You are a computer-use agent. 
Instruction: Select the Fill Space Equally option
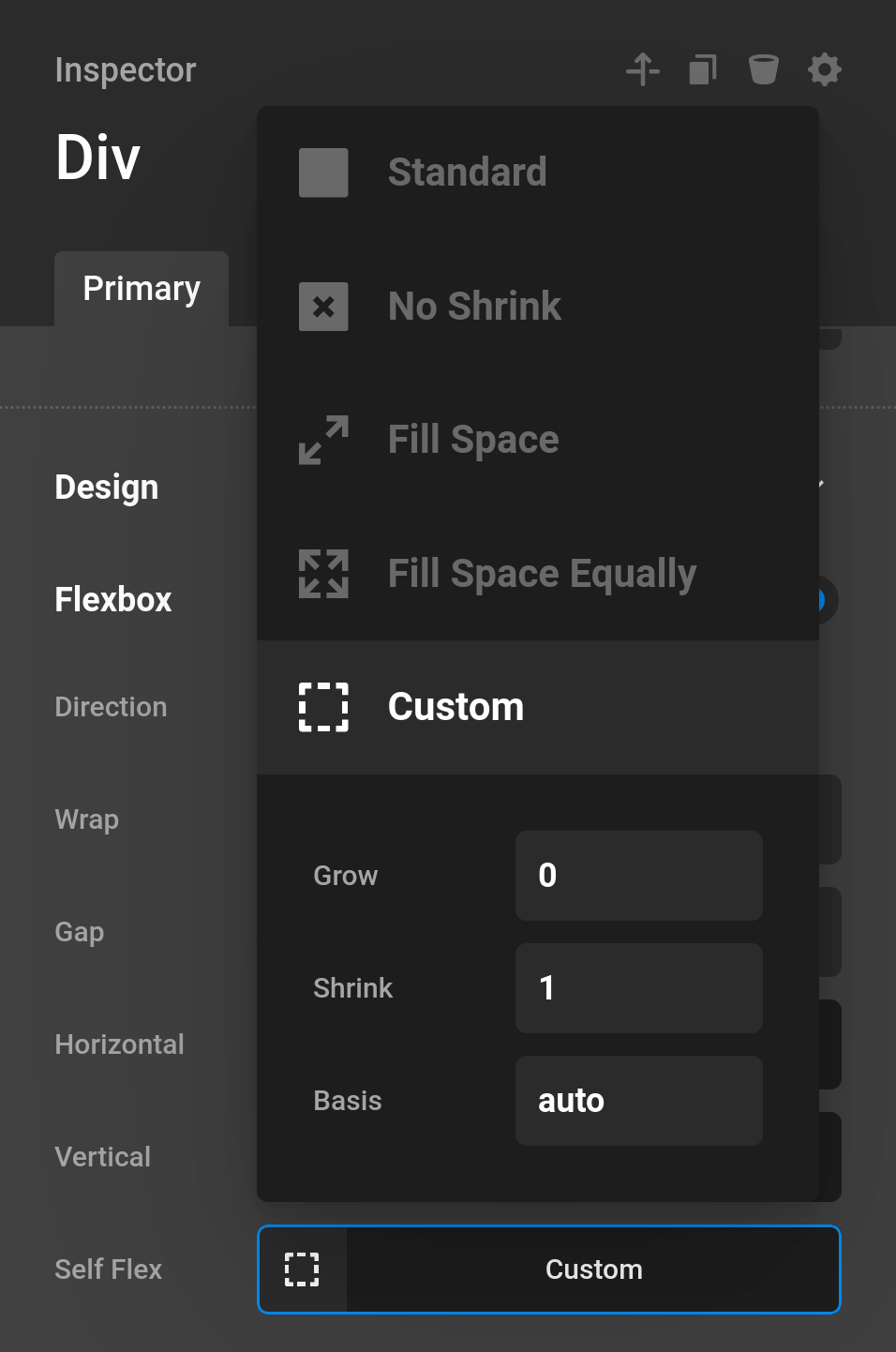point(542,573)
